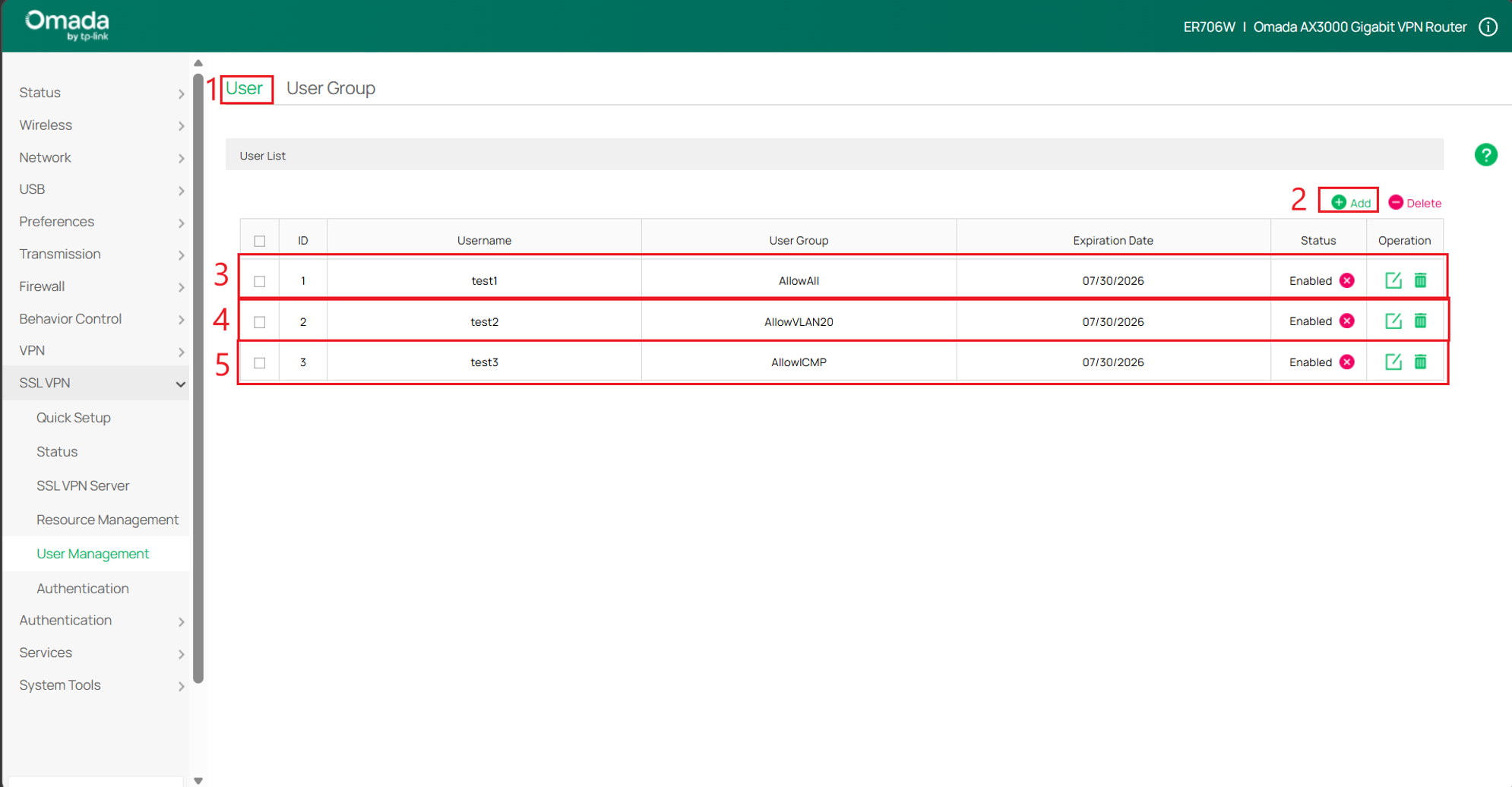The width and height of the screenshot is (1512, 787).
Task: Open Authentication under SSL VPN
Action: (x=83, y=589)
